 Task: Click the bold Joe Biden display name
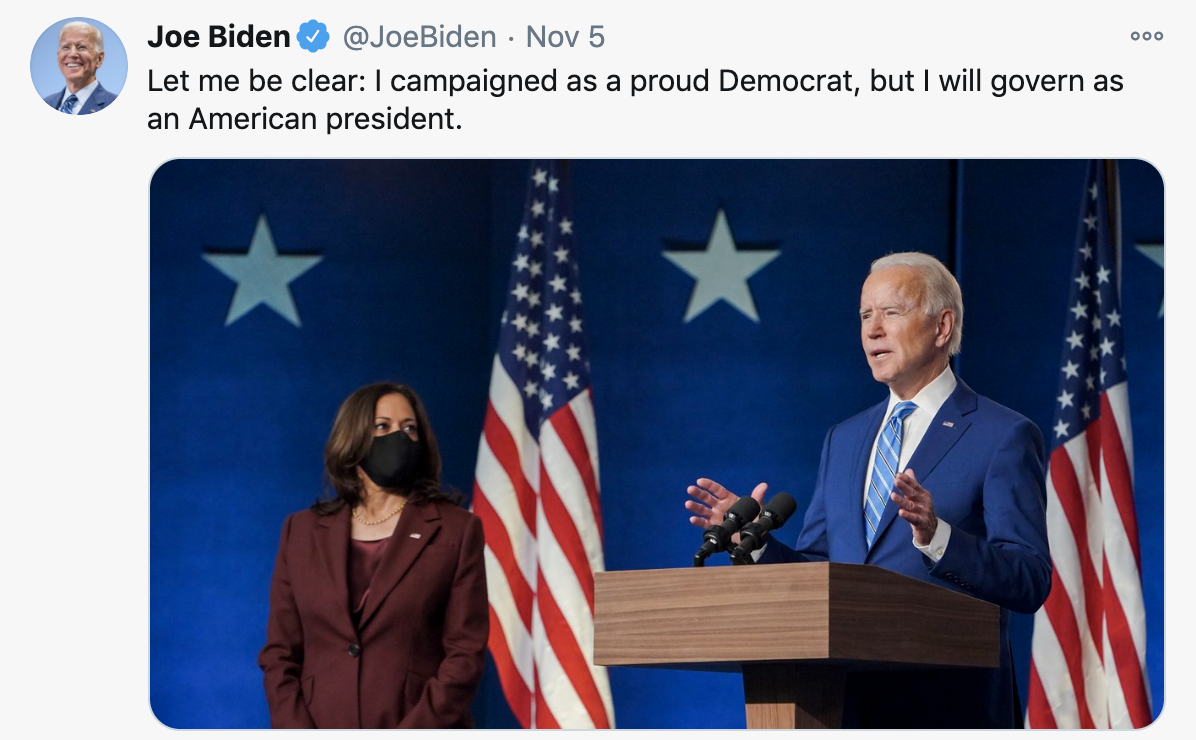click(x=219, y=37)
